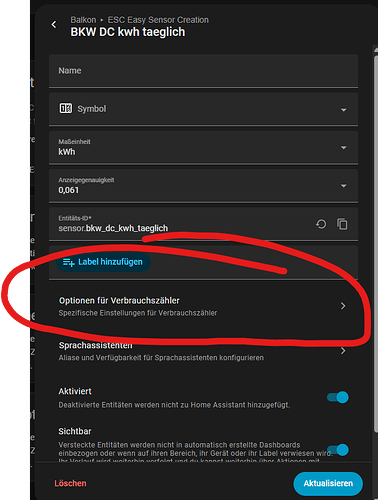The width and height of the screenshot is (378, 500).
Task: Click the Spezifische Einstellungen für Verbrauchszähler subtitle
Action: (x=138, y=313)
